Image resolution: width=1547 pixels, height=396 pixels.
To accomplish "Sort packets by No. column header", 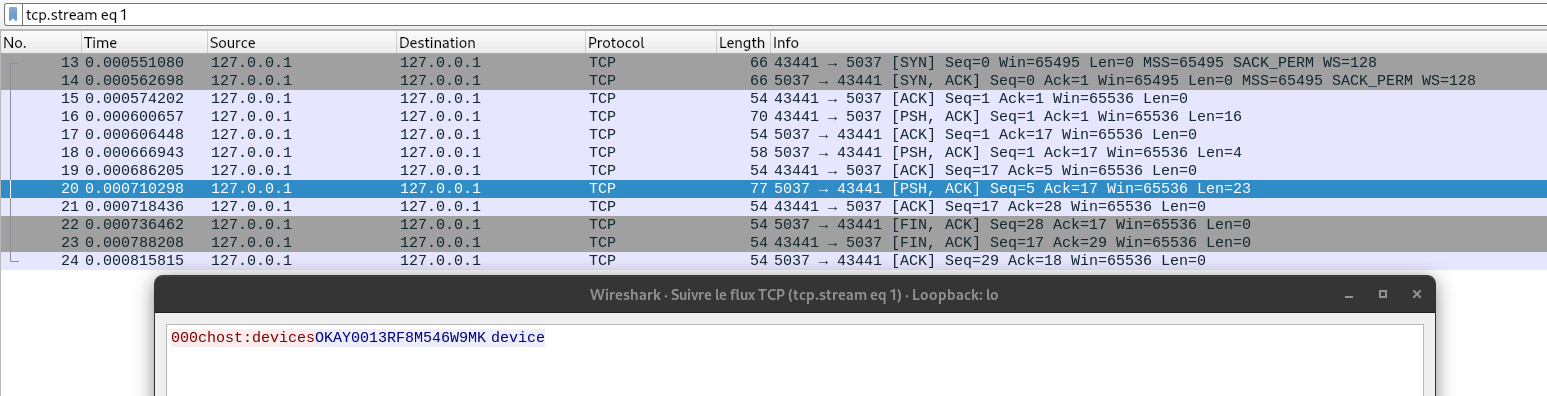I will coord(40,43).
